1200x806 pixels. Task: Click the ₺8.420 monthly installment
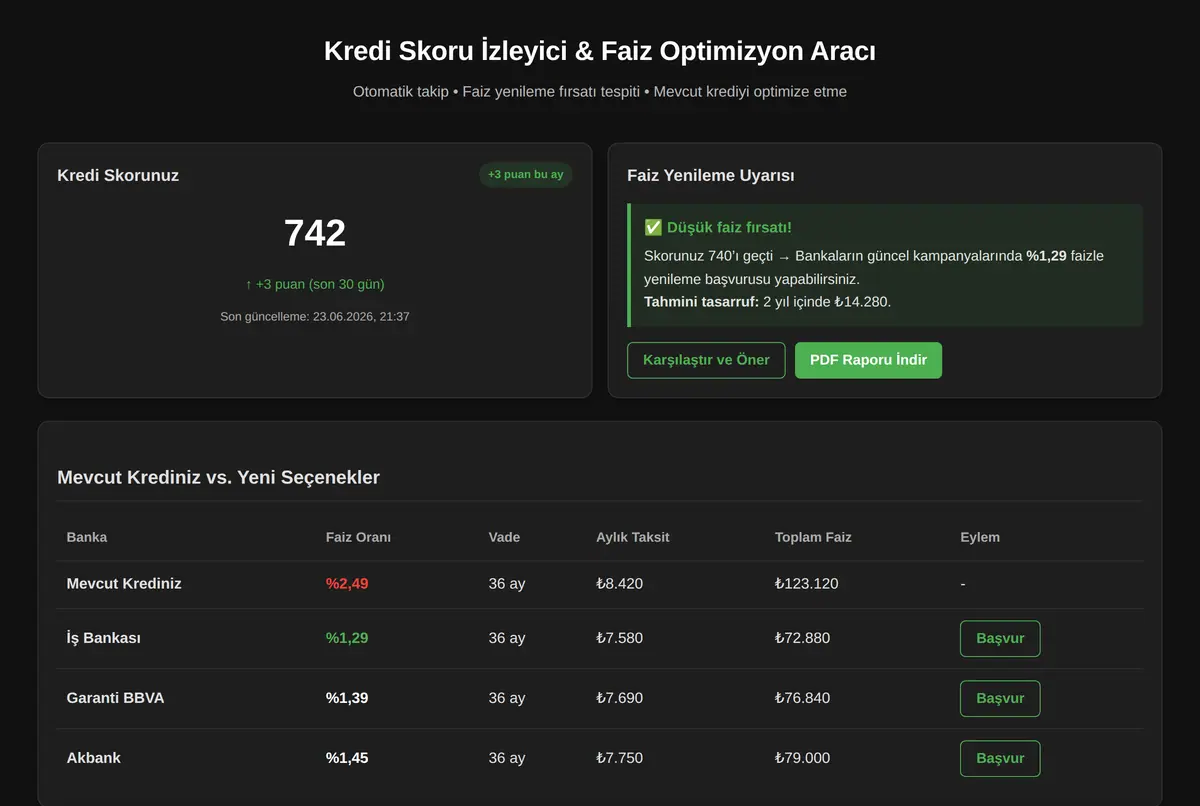620,583
